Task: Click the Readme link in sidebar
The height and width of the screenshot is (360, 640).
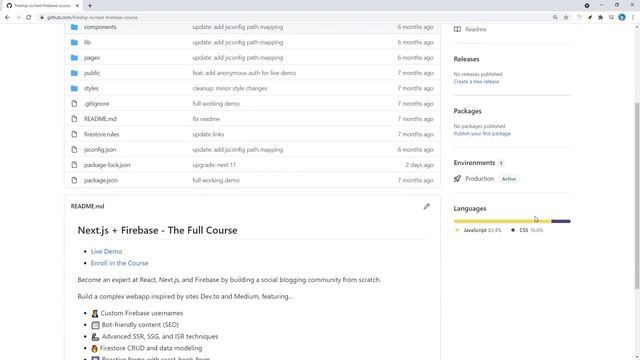Action: pos(476,29)
